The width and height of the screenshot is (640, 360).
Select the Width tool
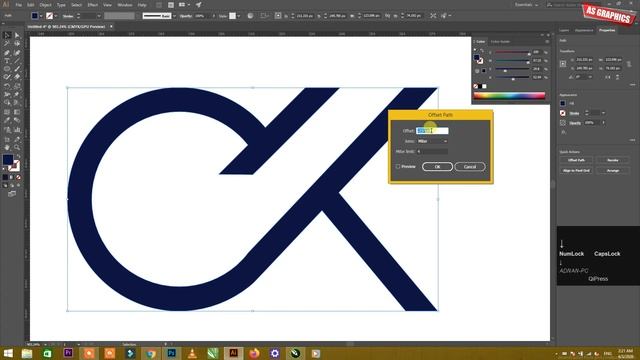coord(7,94)
